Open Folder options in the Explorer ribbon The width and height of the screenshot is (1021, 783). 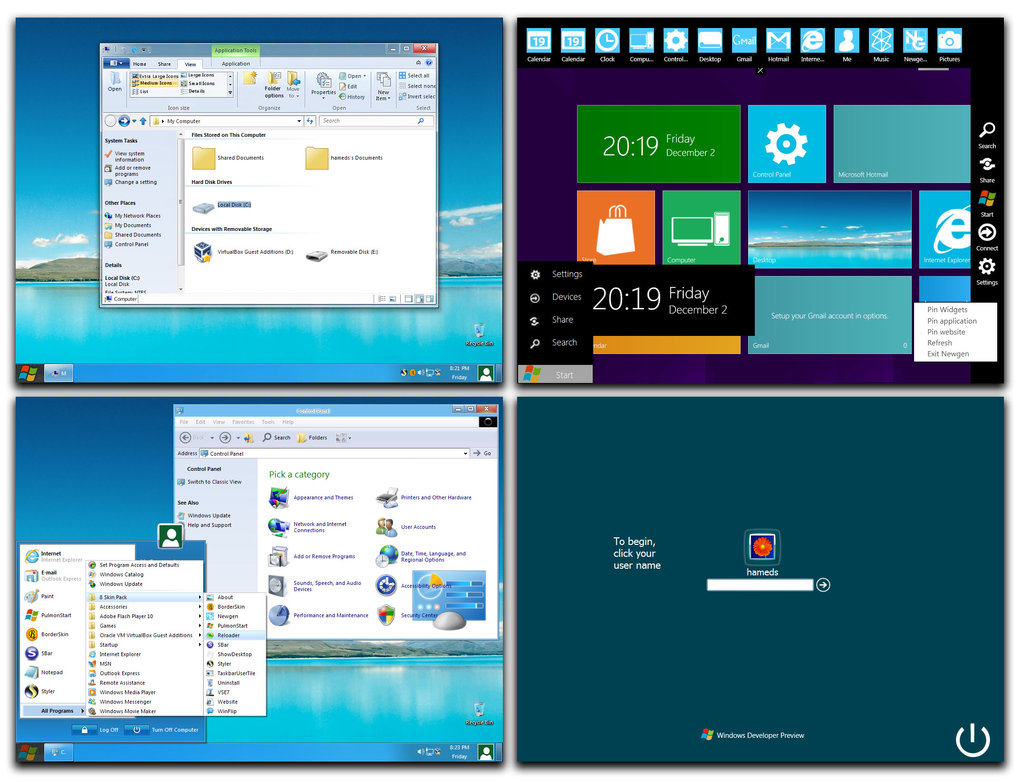273,85
